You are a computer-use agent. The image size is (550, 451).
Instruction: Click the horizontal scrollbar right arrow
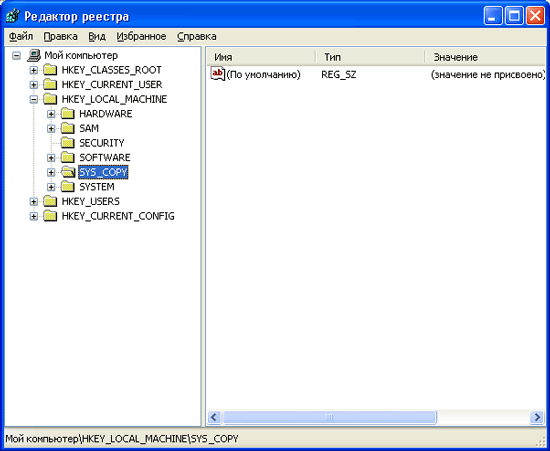537,417
